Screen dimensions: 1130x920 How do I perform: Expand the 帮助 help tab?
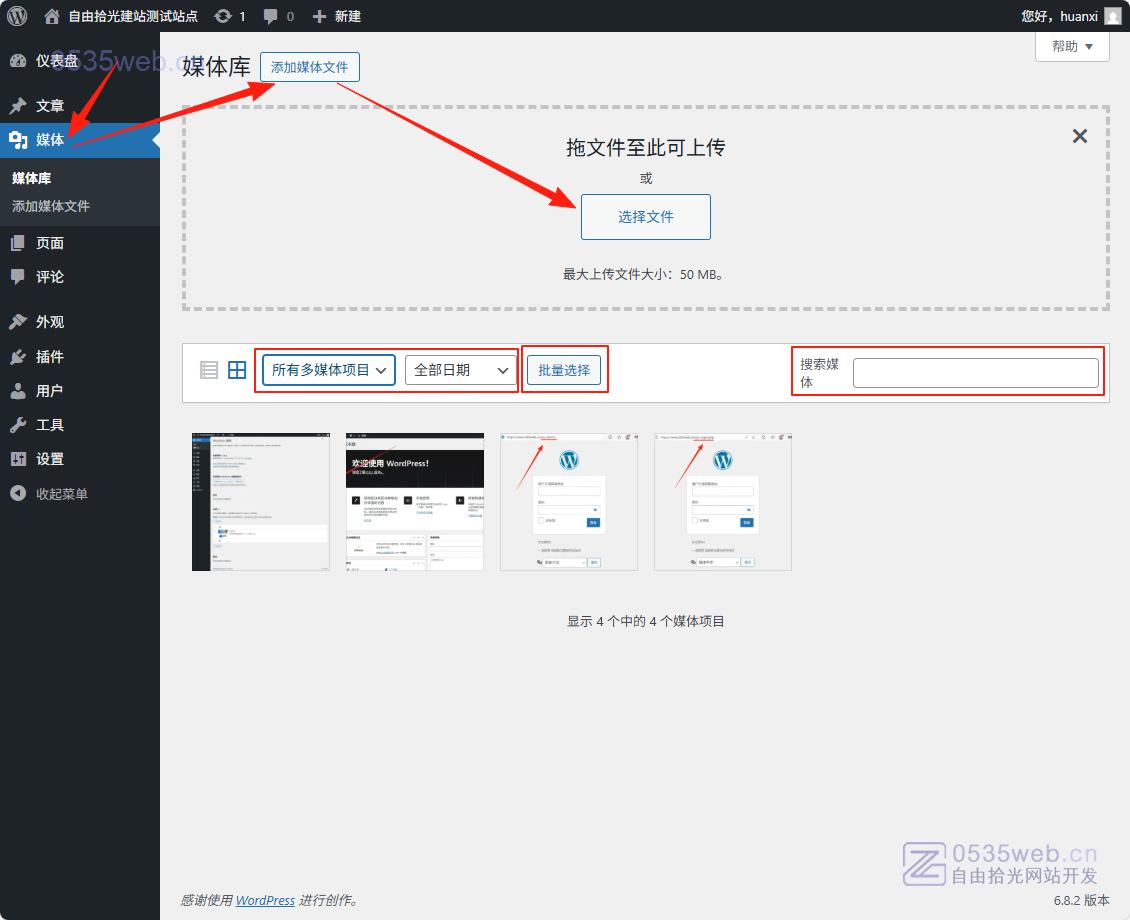click(1072, 46)
